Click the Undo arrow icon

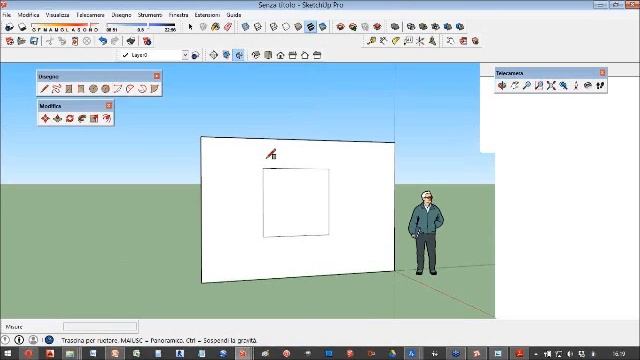[x=103, y=41]
